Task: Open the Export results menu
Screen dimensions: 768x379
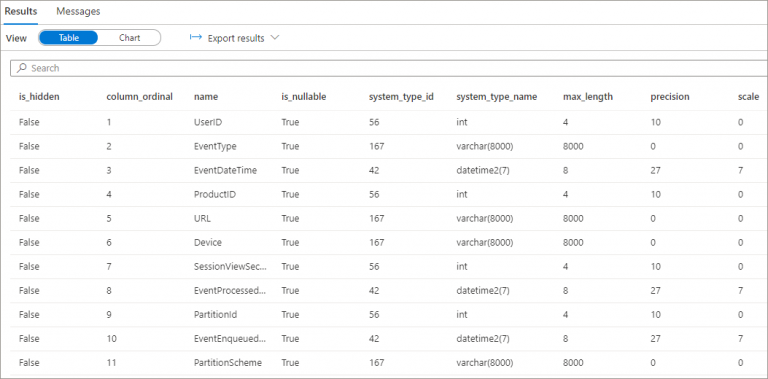Action: [235, 38]
